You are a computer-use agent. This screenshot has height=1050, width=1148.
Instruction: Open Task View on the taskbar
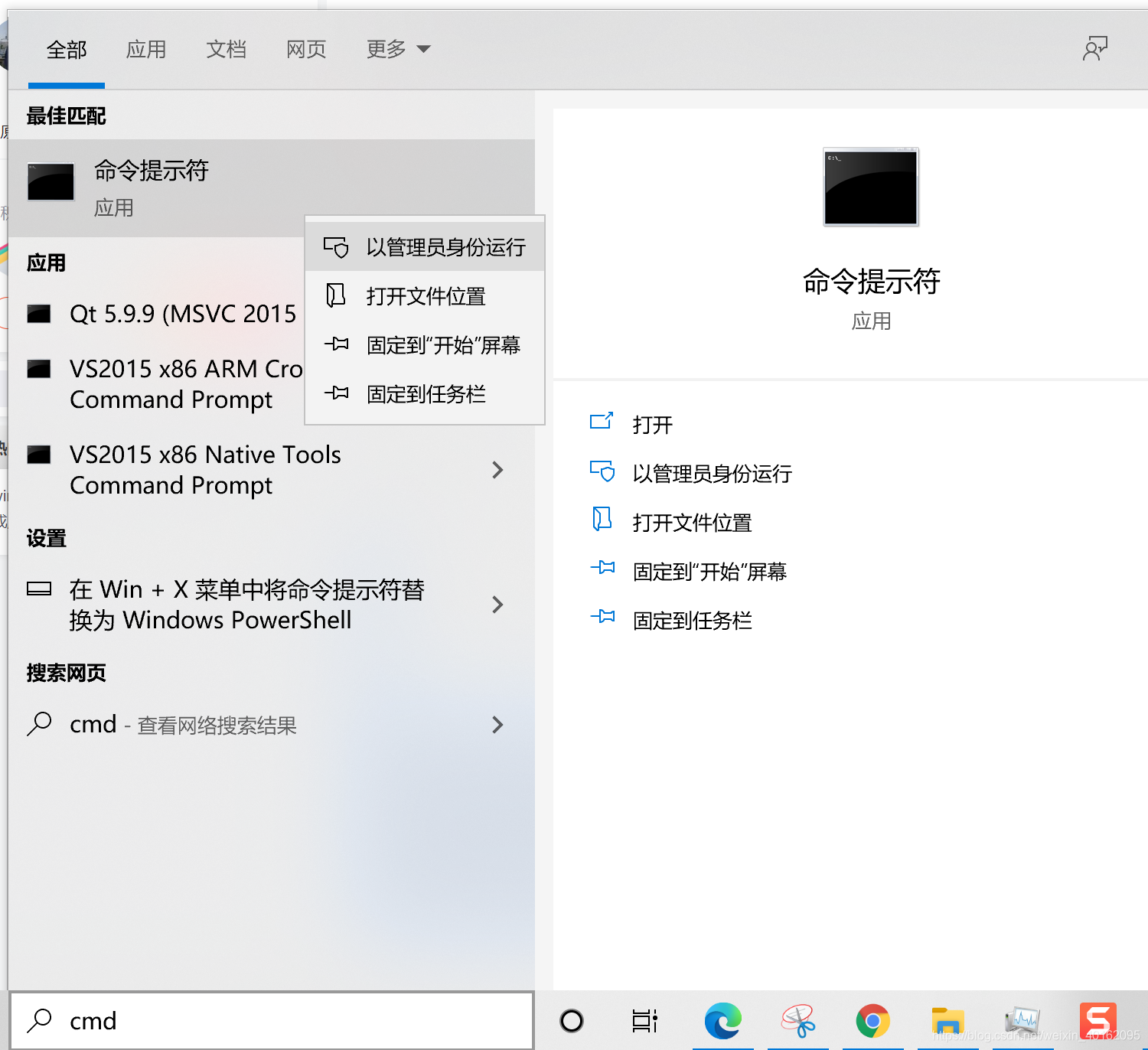coord(645,1021)
